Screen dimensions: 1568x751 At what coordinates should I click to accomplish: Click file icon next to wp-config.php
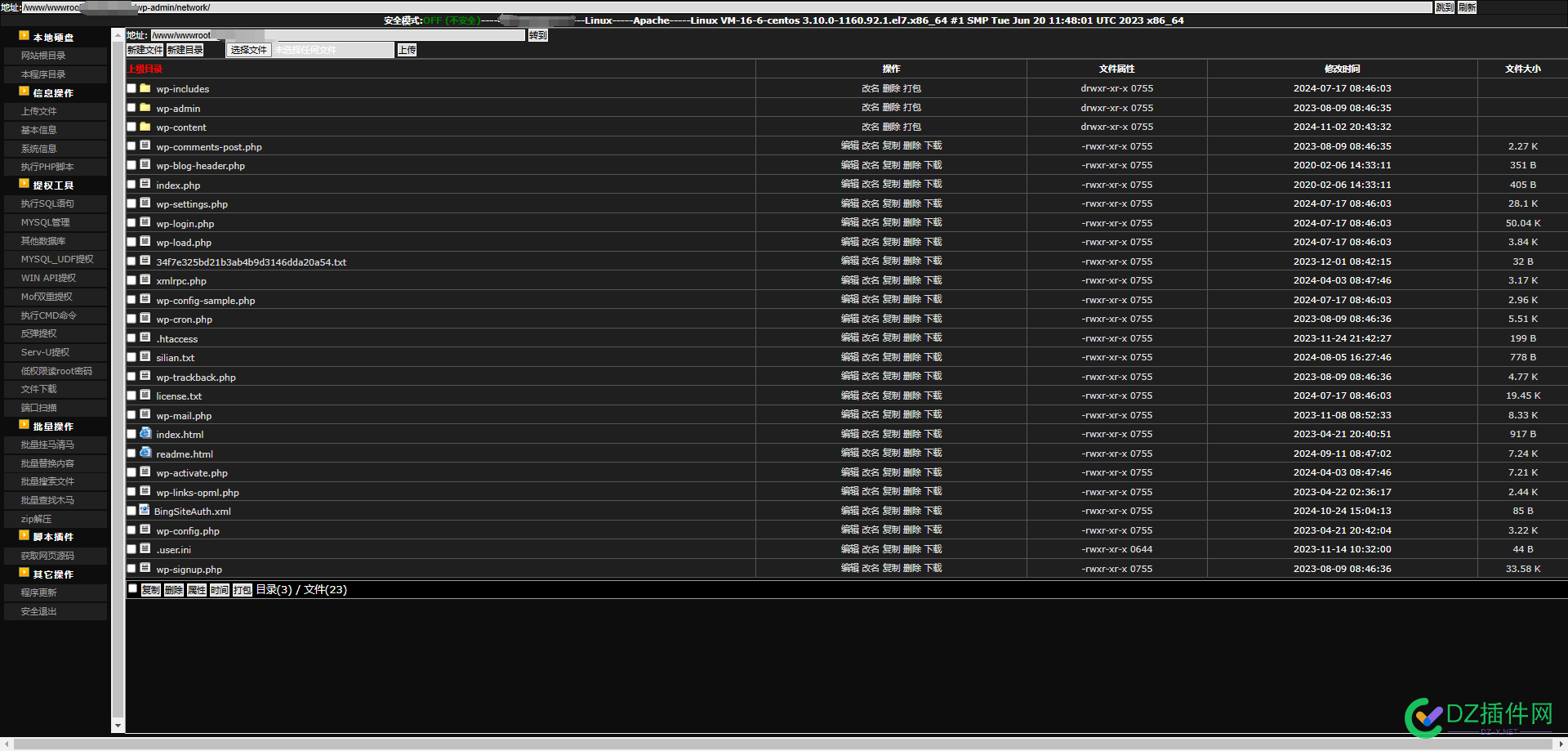click(x=145, y=530)
